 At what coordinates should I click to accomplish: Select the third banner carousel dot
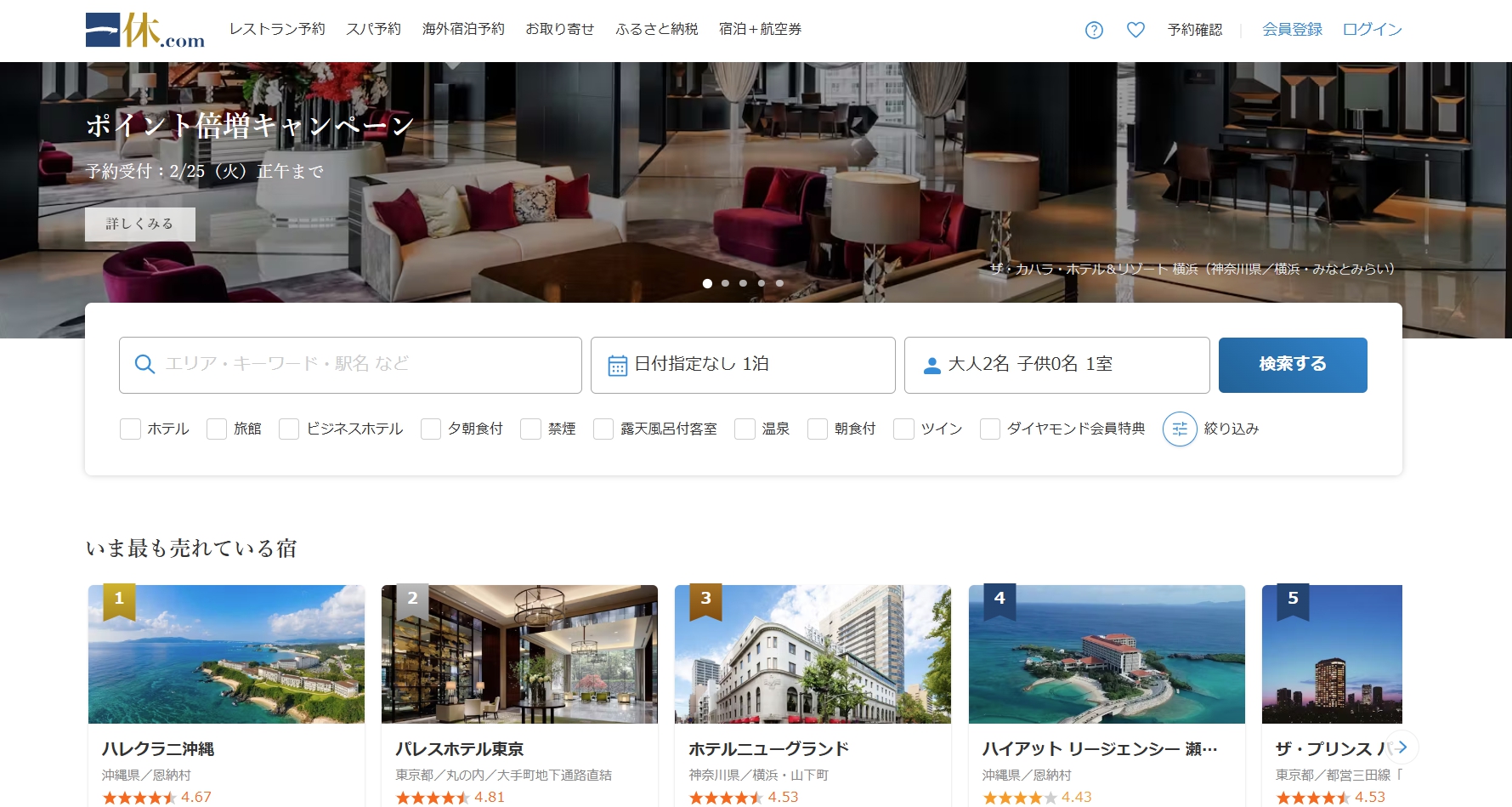(x=743, y=283)
